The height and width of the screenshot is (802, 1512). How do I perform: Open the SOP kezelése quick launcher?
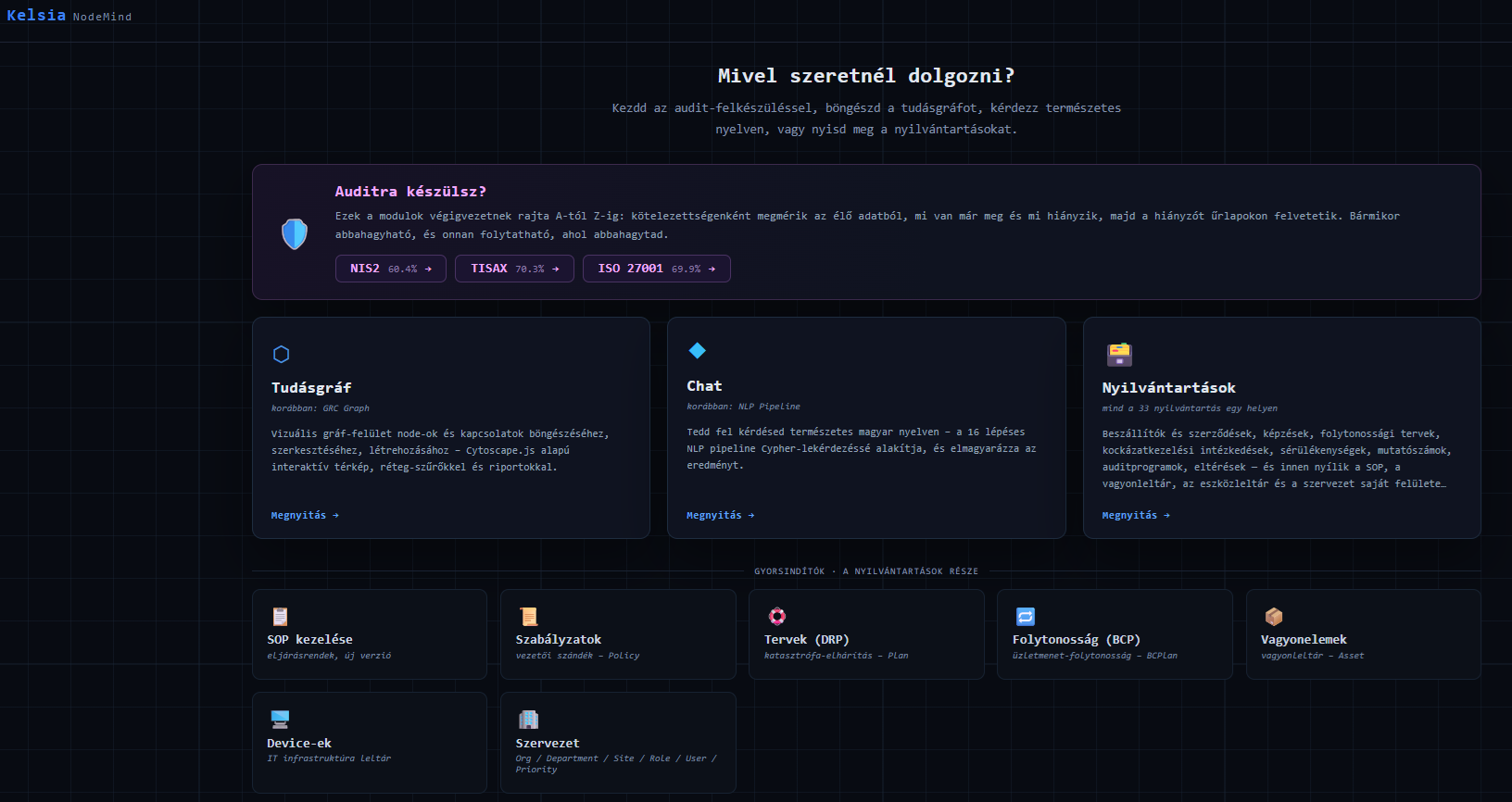click(370, 634)
